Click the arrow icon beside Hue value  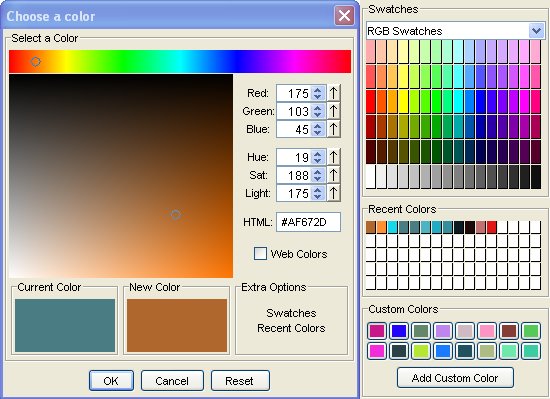click(334, 157)
